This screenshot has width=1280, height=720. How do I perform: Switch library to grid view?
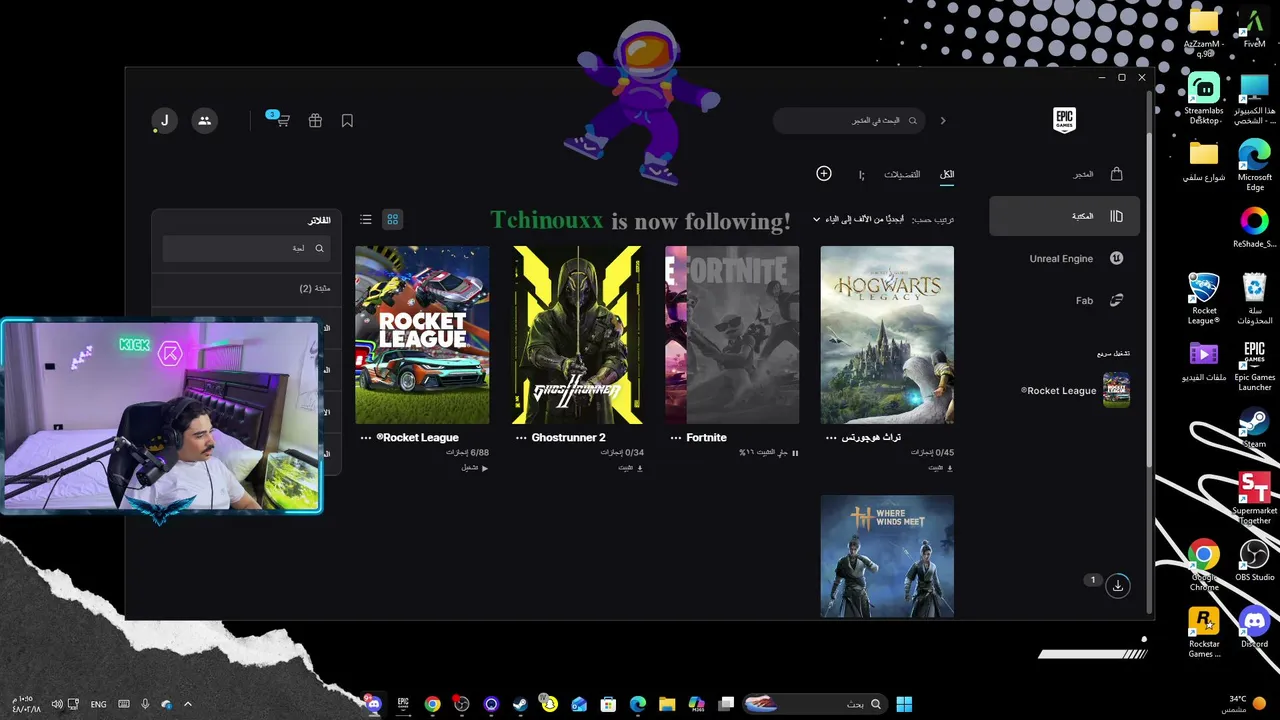coord(393,219)
